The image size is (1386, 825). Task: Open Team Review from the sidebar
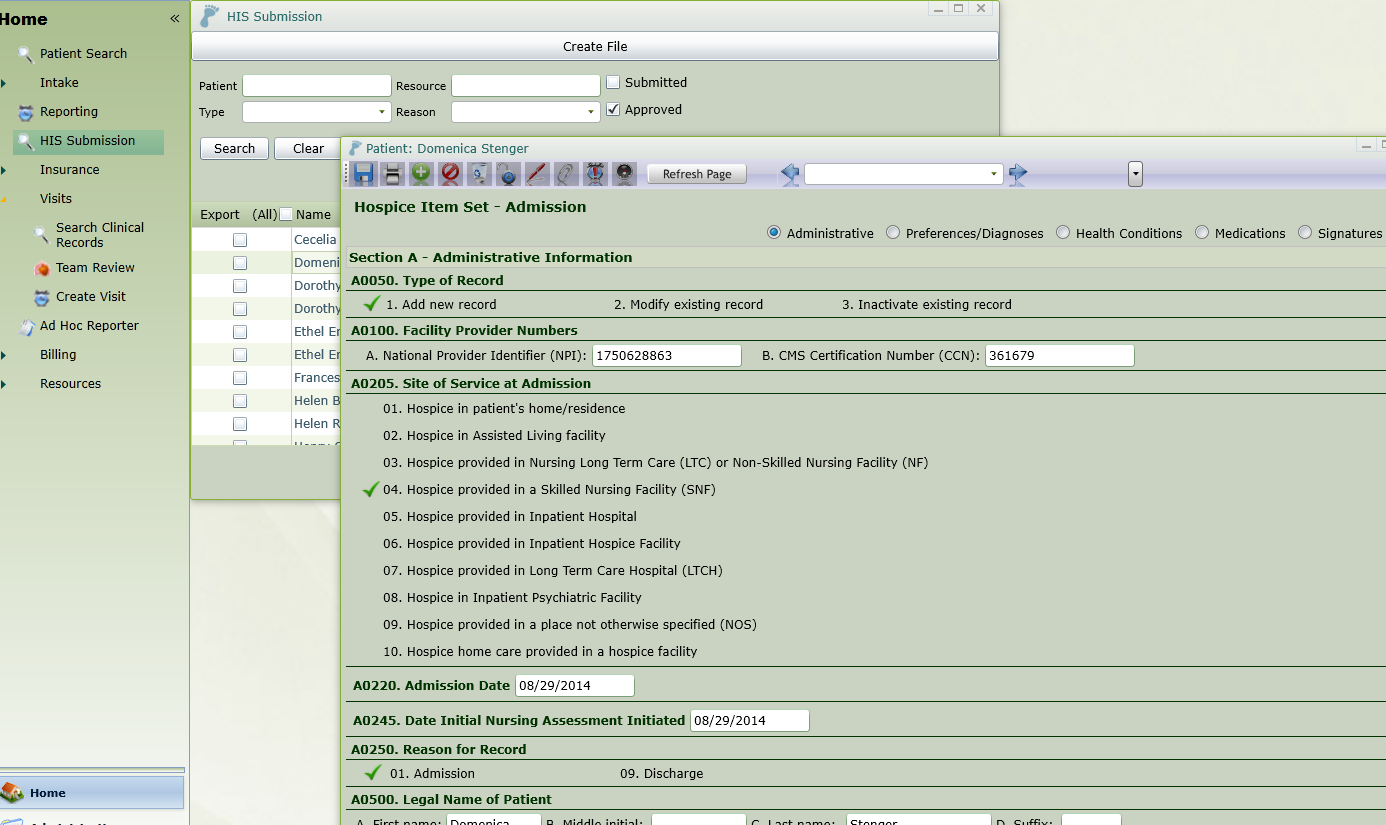pos(93,267)
